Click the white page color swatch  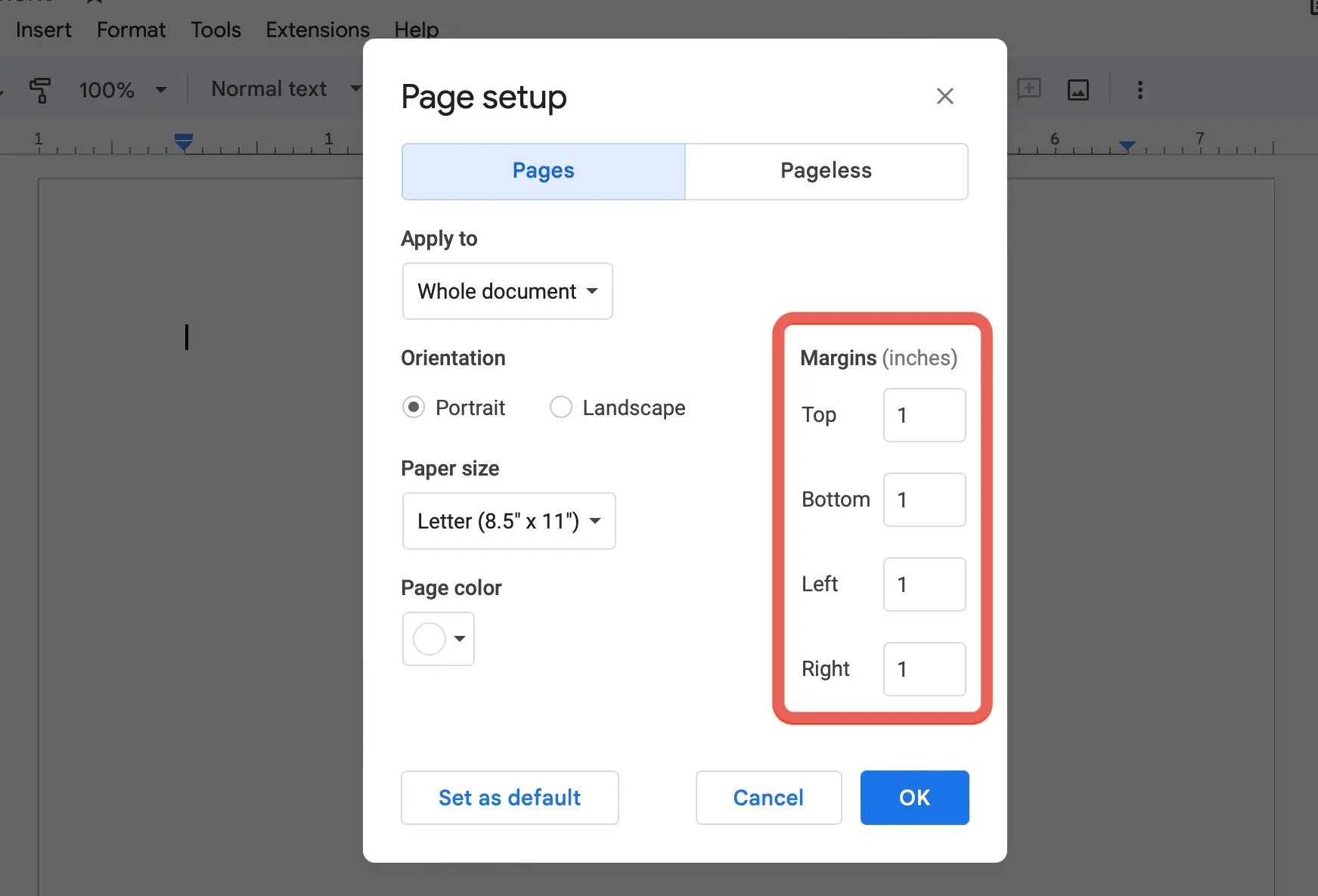tap(427, 639)
